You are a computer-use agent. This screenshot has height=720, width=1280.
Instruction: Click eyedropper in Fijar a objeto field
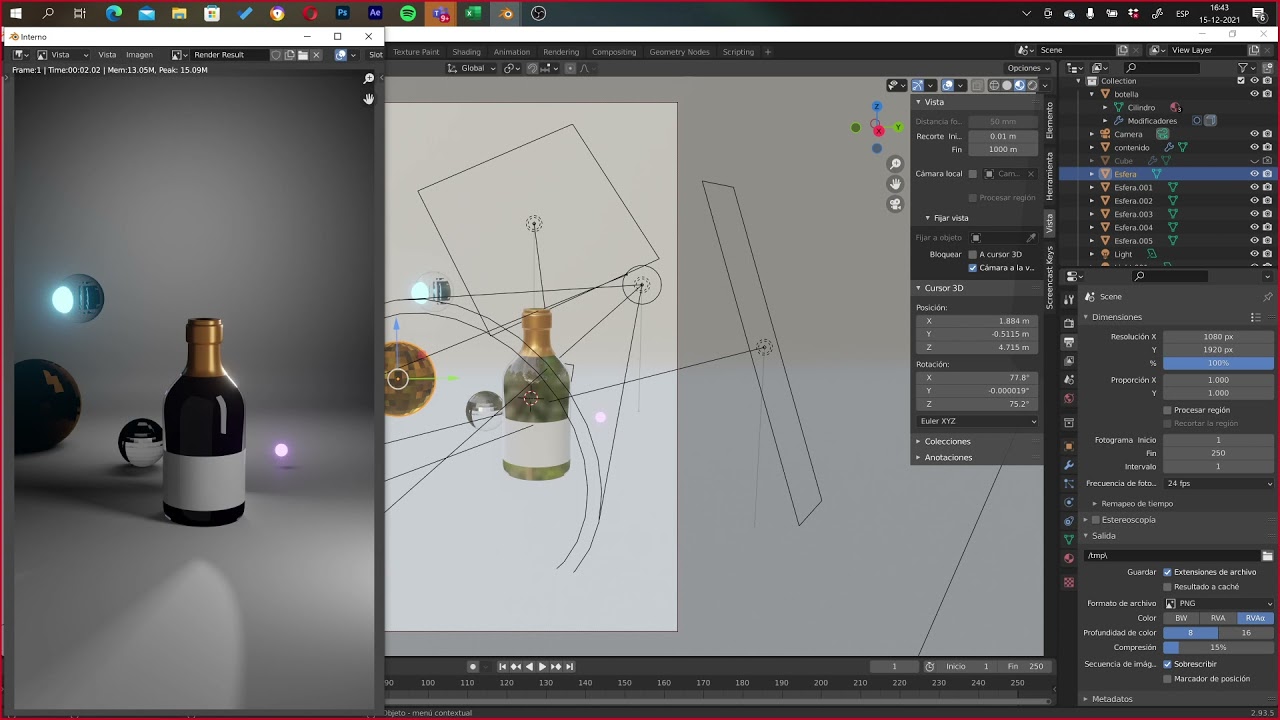[1031, 238]
